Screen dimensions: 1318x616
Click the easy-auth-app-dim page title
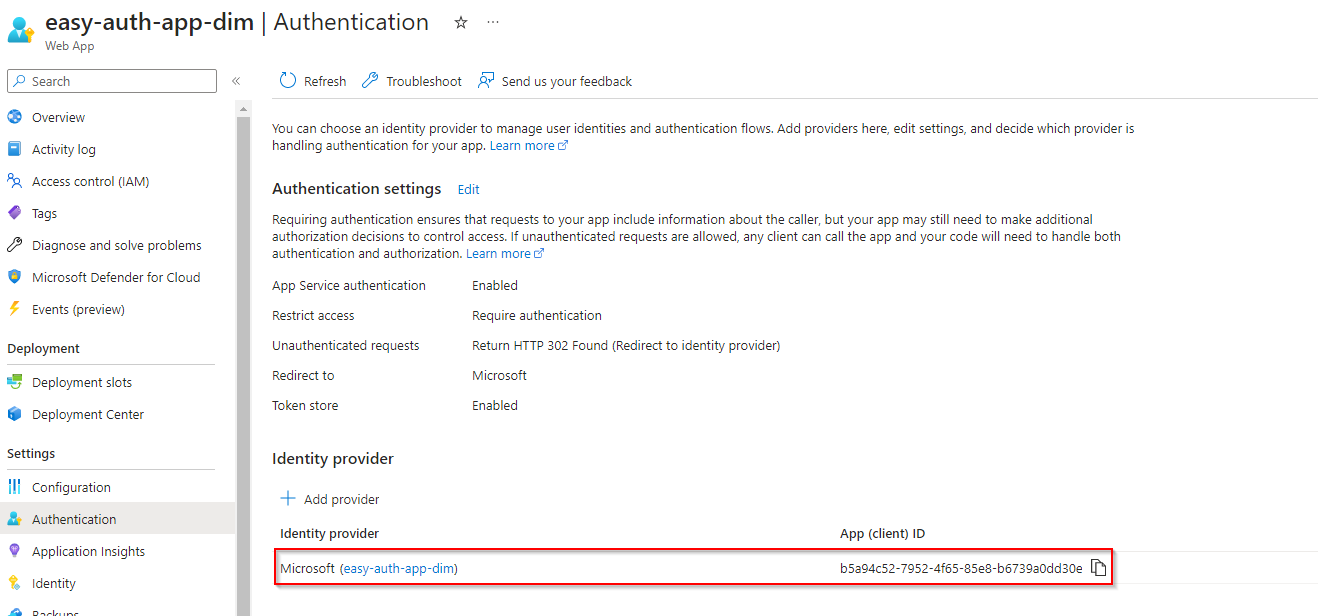click(149, 22)
